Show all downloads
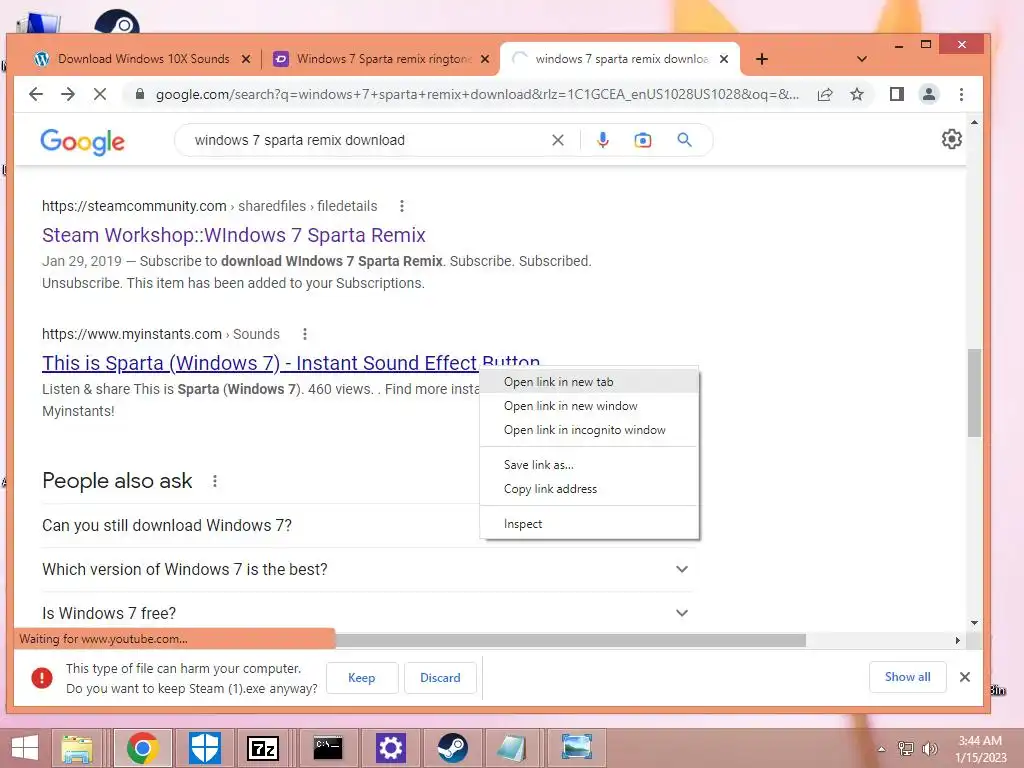 [x=908, y=677]
